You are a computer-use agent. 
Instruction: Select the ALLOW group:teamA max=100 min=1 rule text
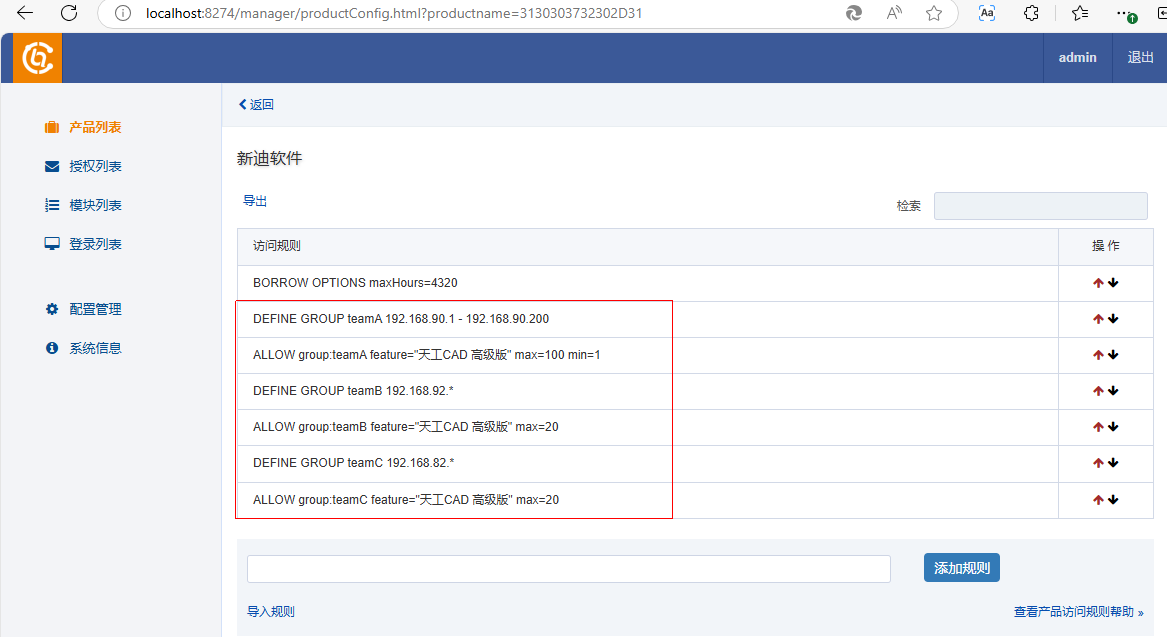tap(426, 355)
